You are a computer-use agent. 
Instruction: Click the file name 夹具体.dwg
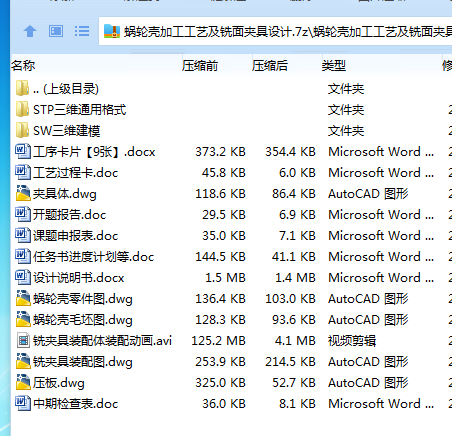point(65,194)
